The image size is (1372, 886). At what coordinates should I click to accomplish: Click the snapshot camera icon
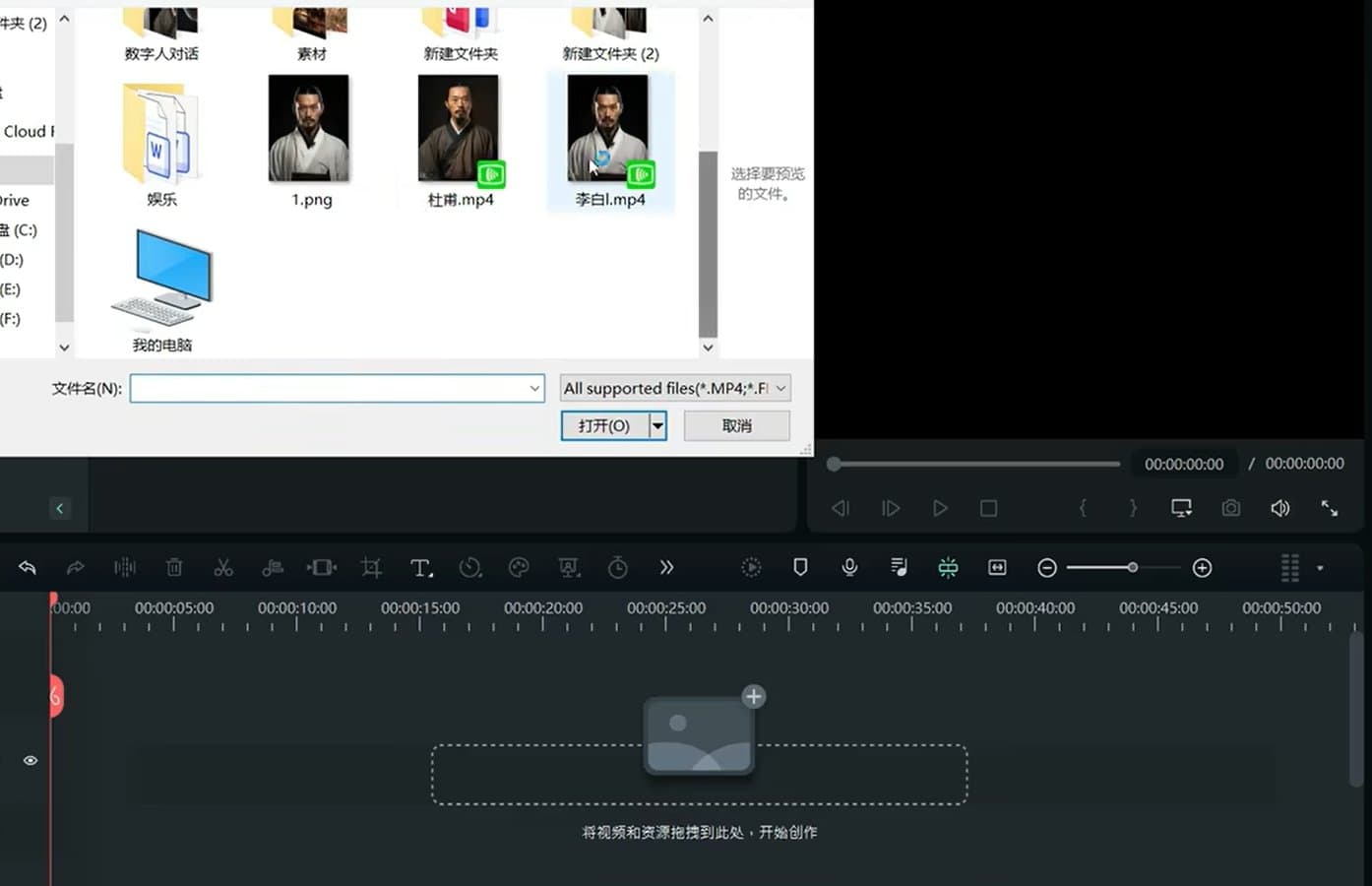click(1230, 508)
